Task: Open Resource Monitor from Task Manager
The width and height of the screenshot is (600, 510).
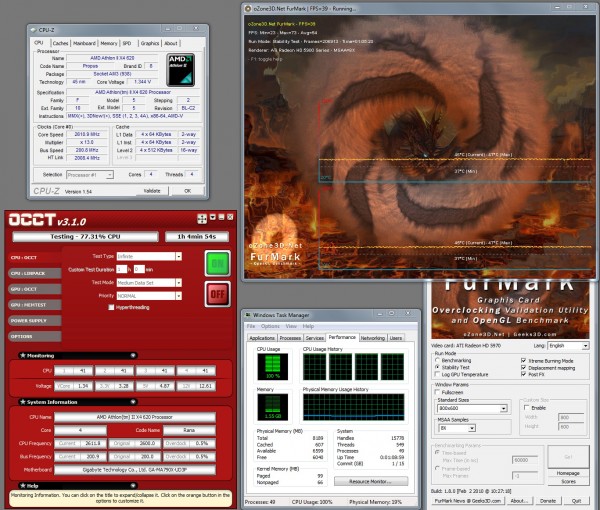Action: 371,481
